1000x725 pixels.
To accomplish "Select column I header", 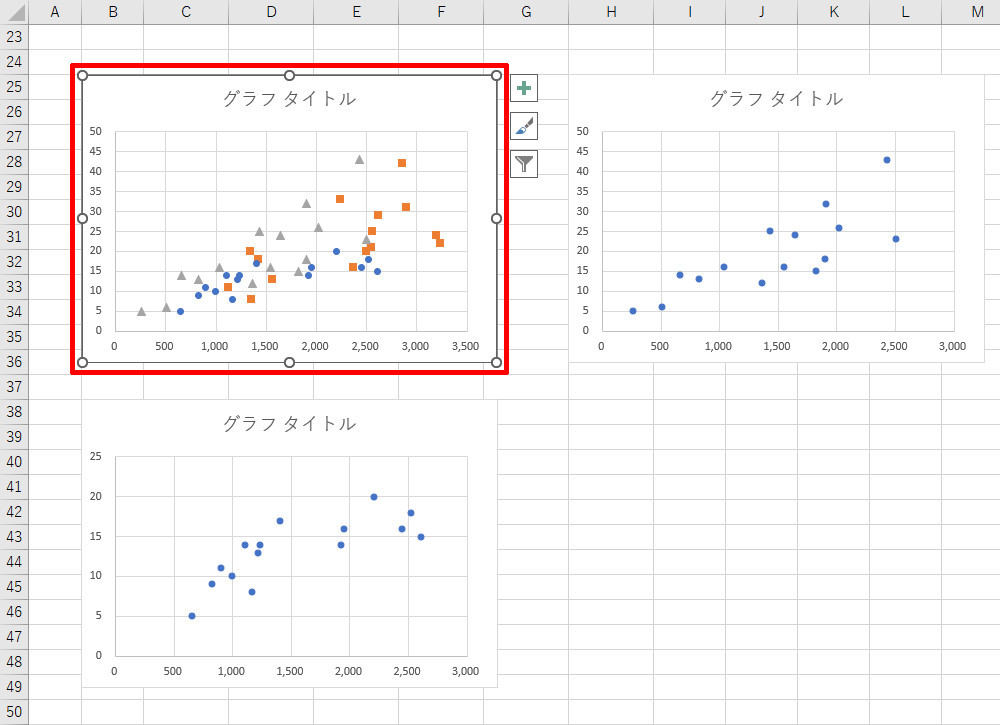I will (689, 11).
